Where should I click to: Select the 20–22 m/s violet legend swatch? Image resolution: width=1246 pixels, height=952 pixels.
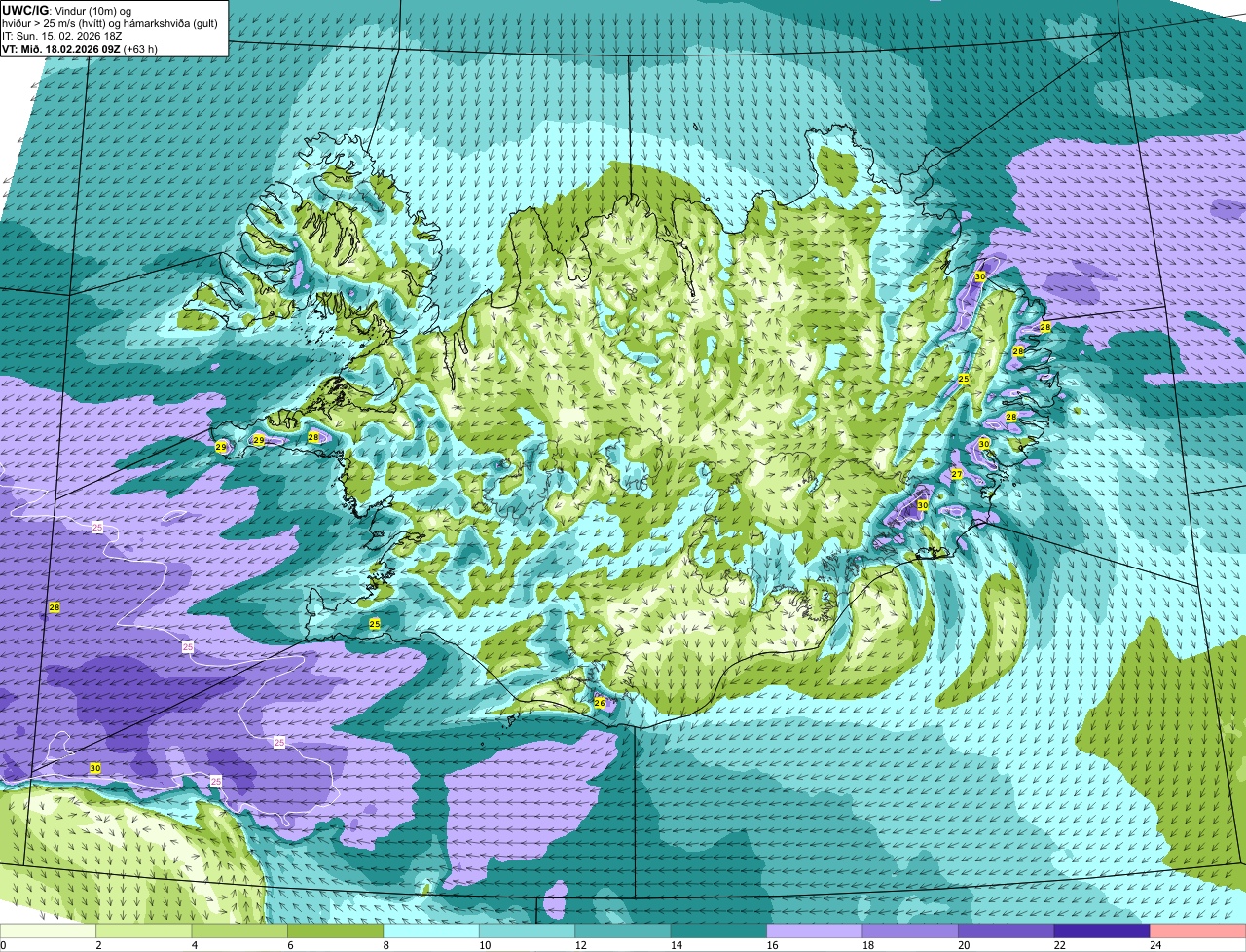[1008, 932]
